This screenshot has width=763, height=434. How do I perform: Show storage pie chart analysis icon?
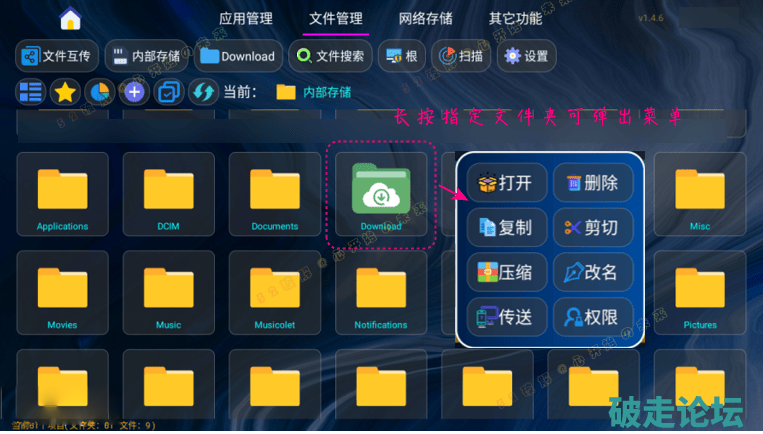click(100, 92)
